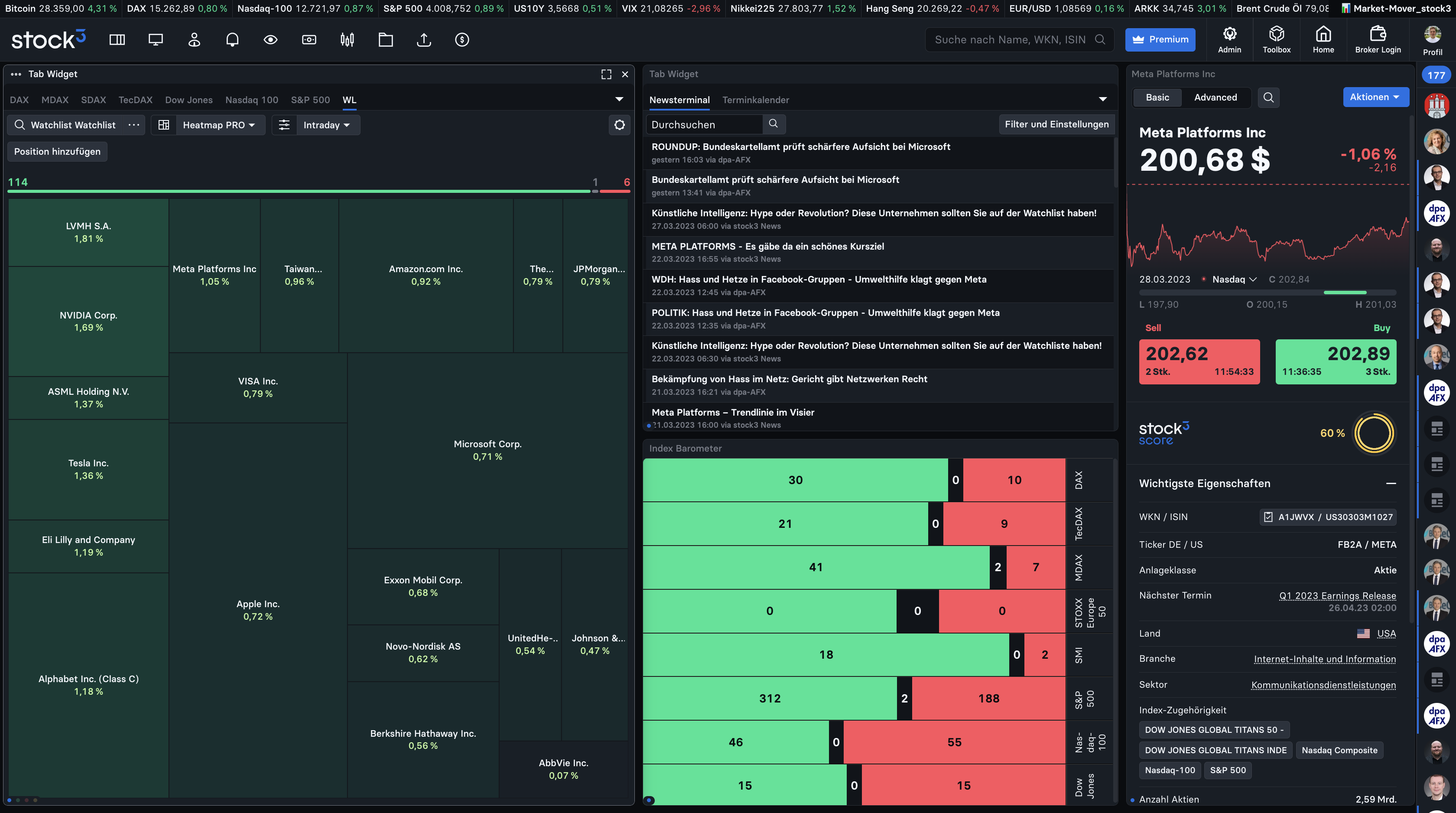Click the Aktionen dropdown button for Meta
The width and height of the screenshot is (1456, 813).
click(x=1374, y=98)
